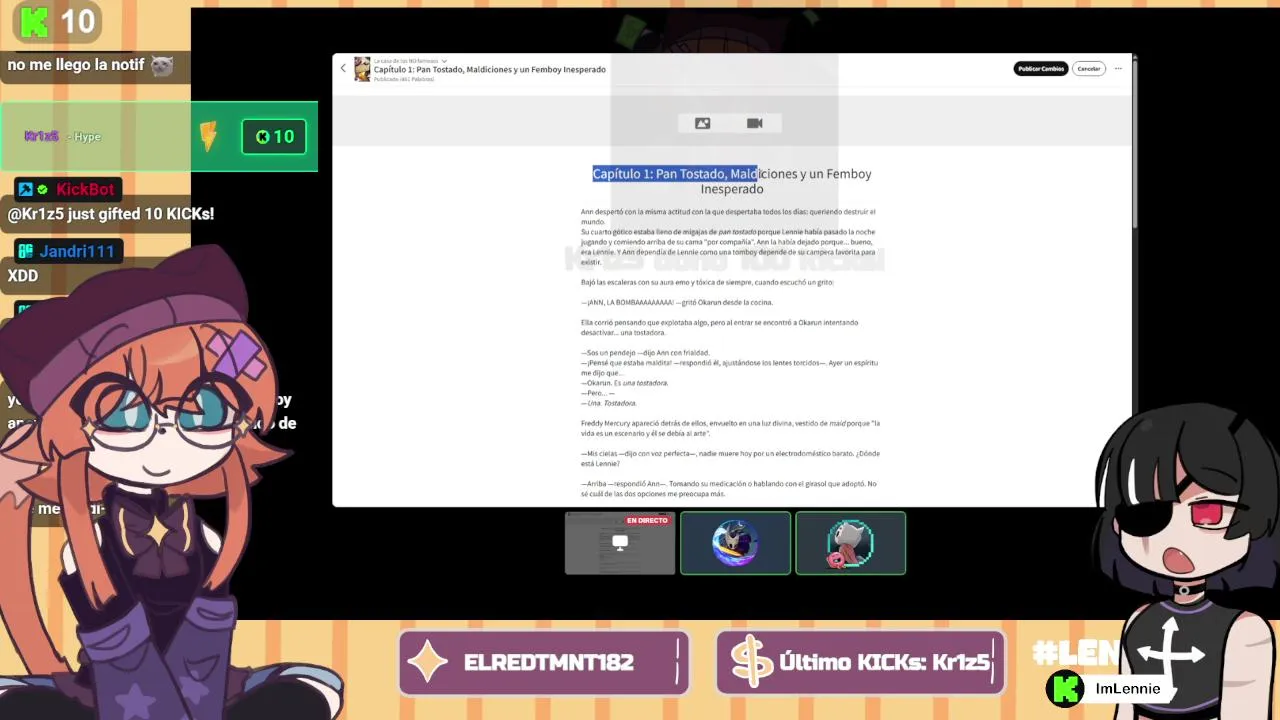
Task: Open the three-dot more options menu
Action: (x=1118, y=69)
